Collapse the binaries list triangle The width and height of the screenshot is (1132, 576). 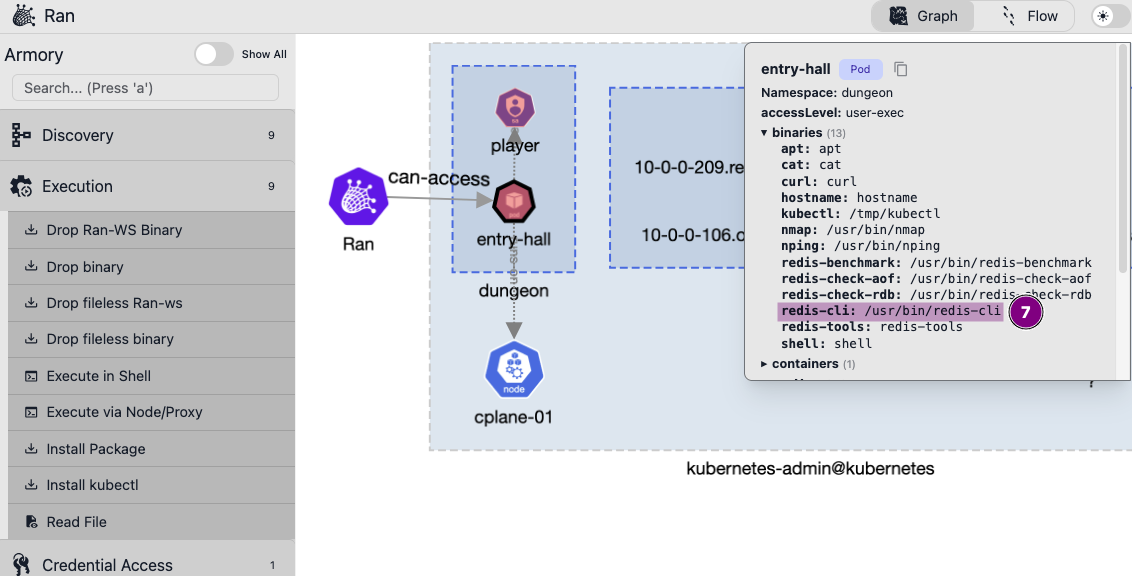point(764,133)
